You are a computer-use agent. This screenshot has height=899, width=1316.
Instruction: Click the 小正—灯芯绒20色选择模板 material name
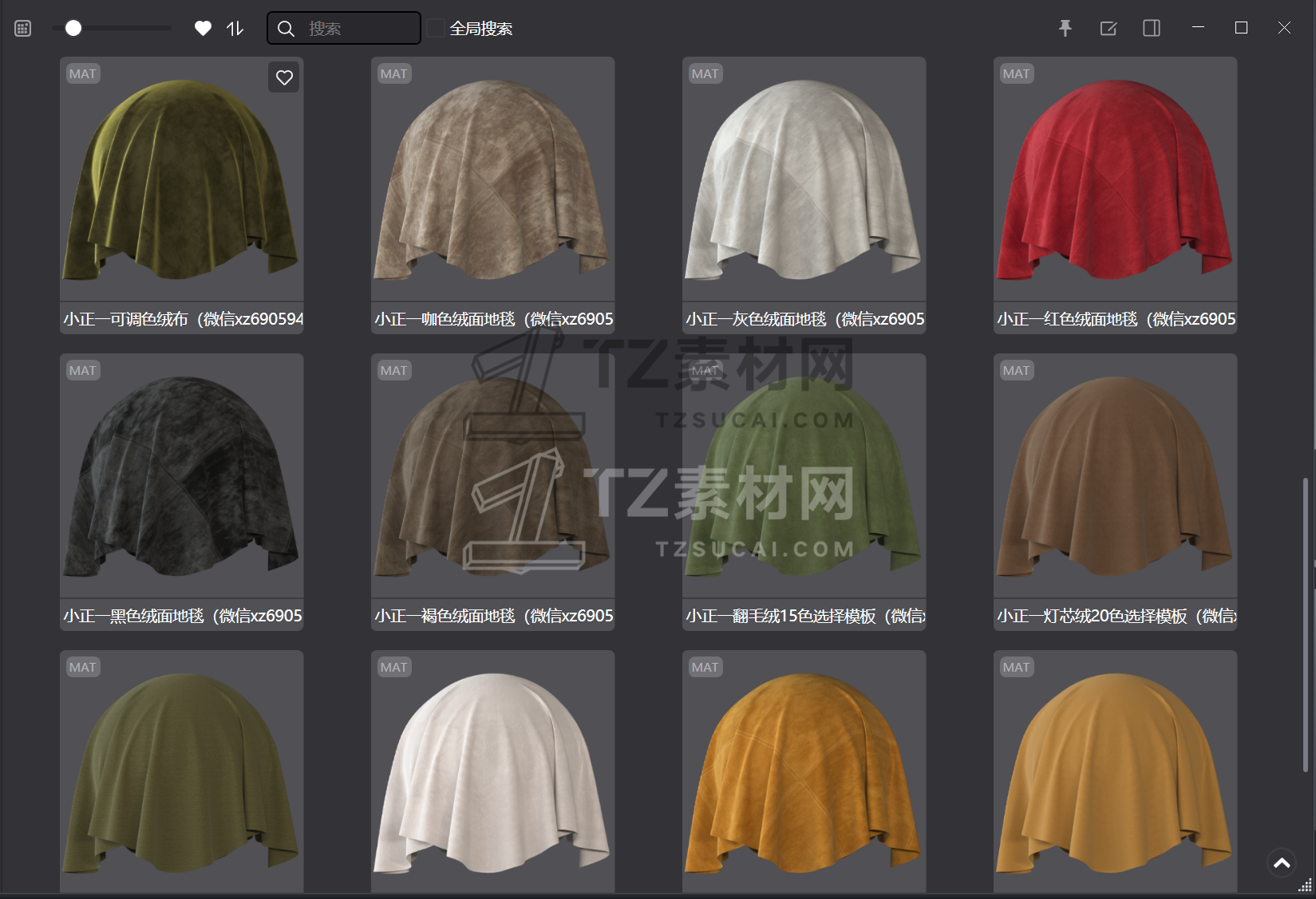click(1116, 616)
